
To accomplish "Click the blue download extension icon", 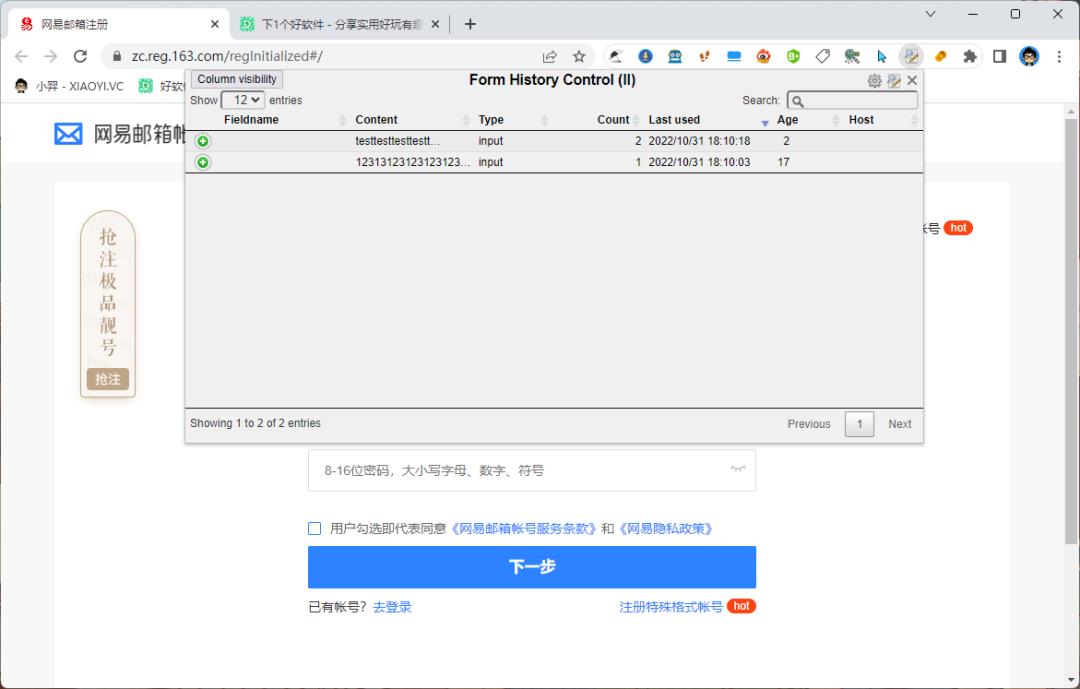I will [x=644, y=56].
